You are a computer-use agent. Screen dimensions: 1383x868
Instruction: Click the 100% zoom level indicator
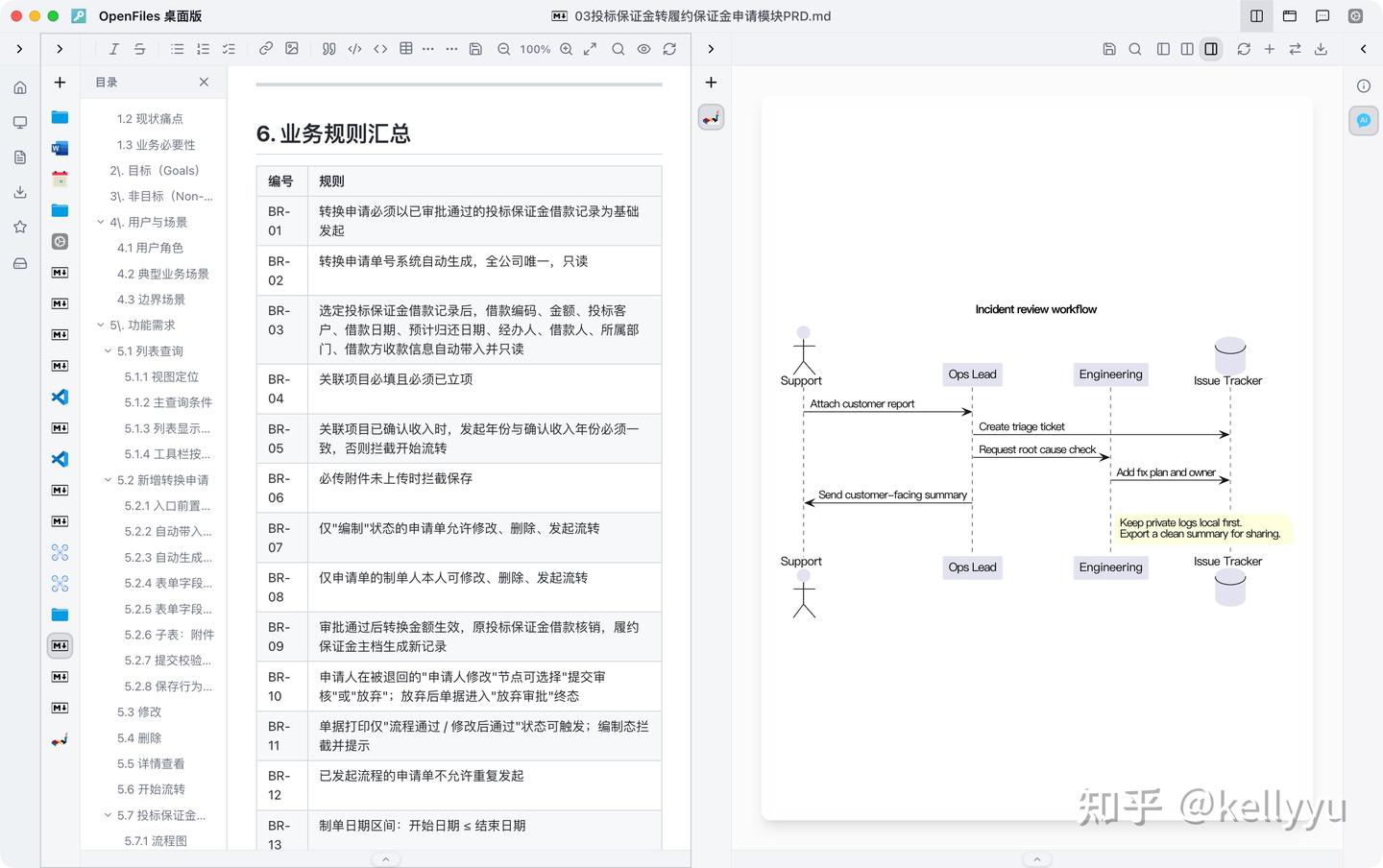point(535,49)
